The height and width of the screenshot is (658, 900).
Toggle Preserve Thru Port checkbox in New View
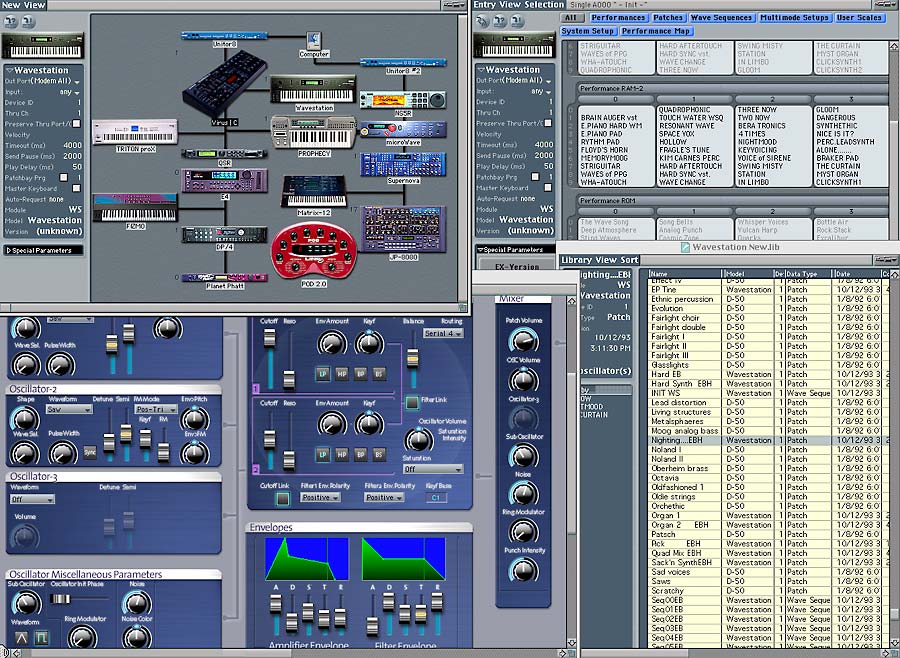coord(76,124)
